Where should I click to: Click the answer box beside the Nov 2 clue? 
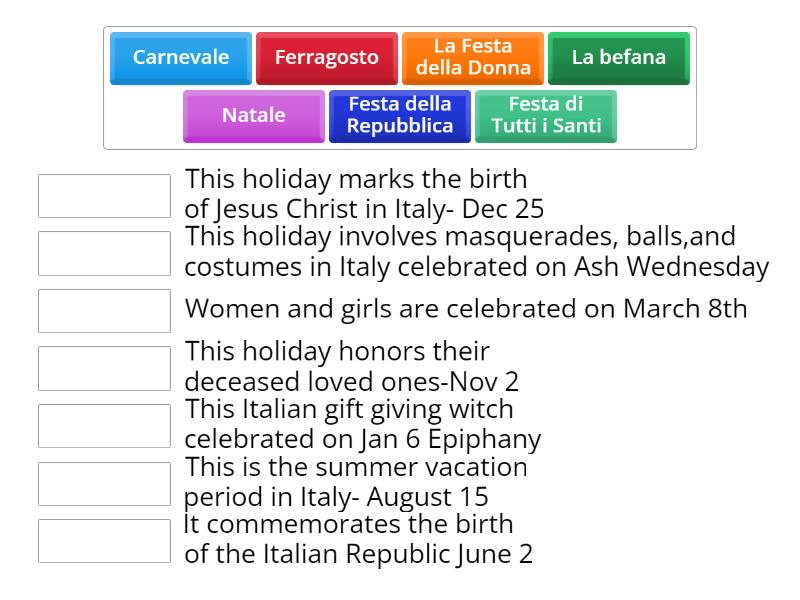click(x=104, y=368)
